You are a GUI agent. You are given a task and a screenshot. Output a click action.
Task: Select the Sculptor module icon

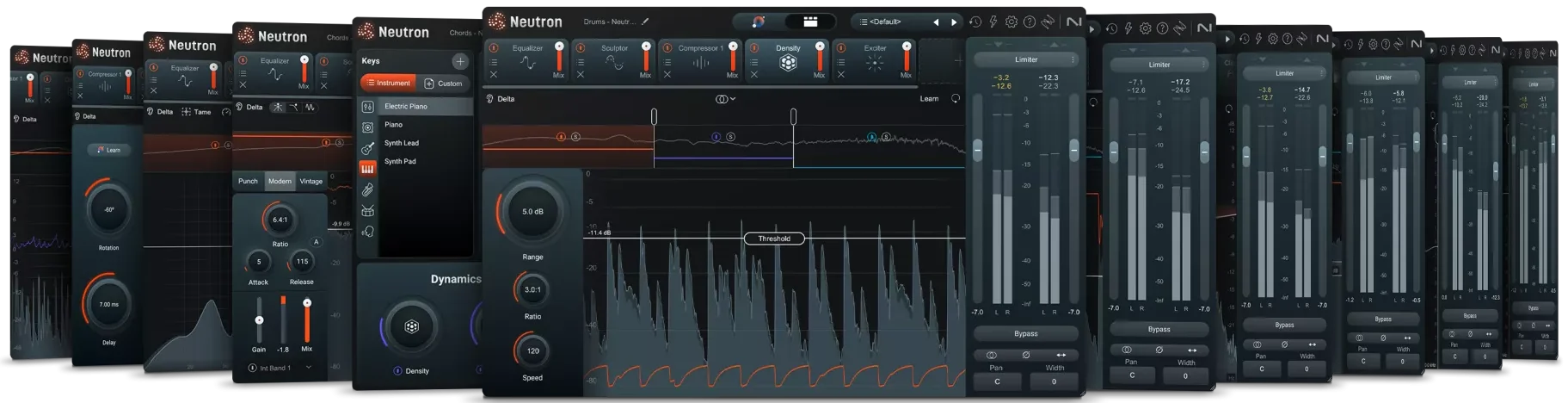click(x=614, y=63)
